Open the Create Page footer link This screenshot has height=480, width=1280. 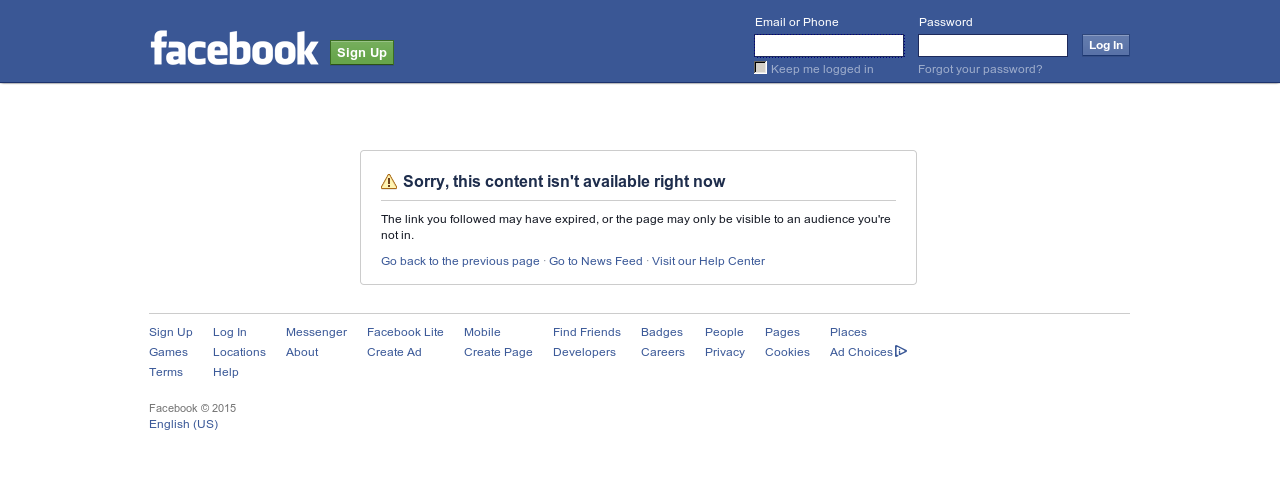point(498,352)
